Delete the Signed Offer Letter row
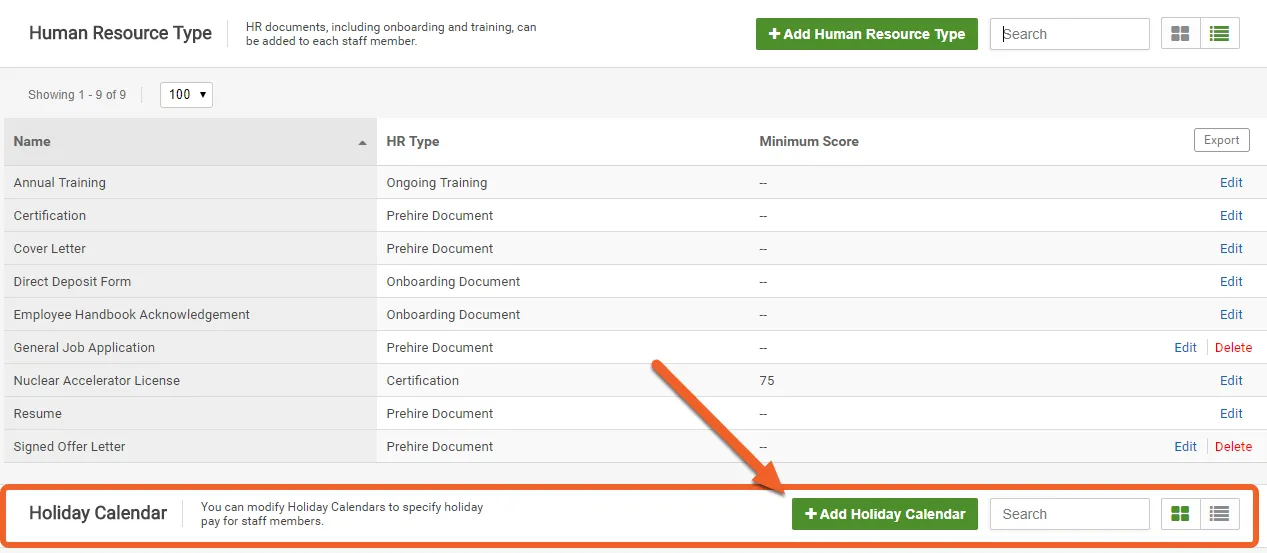The height and width of the screenshot is (553, 1267). click(x=1233, y=447)
